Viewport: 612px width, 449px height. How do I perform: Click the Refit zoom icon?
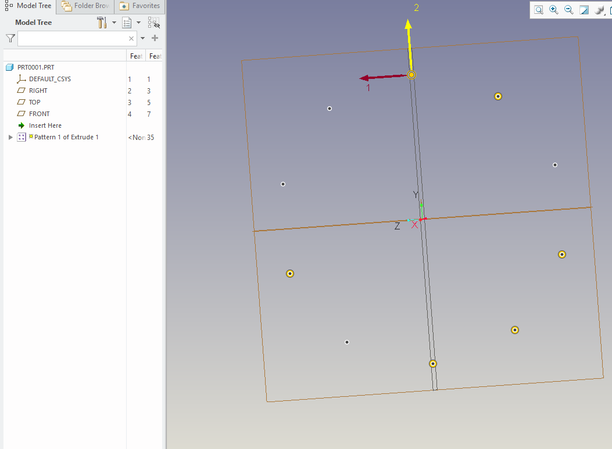tap(538, 10)
